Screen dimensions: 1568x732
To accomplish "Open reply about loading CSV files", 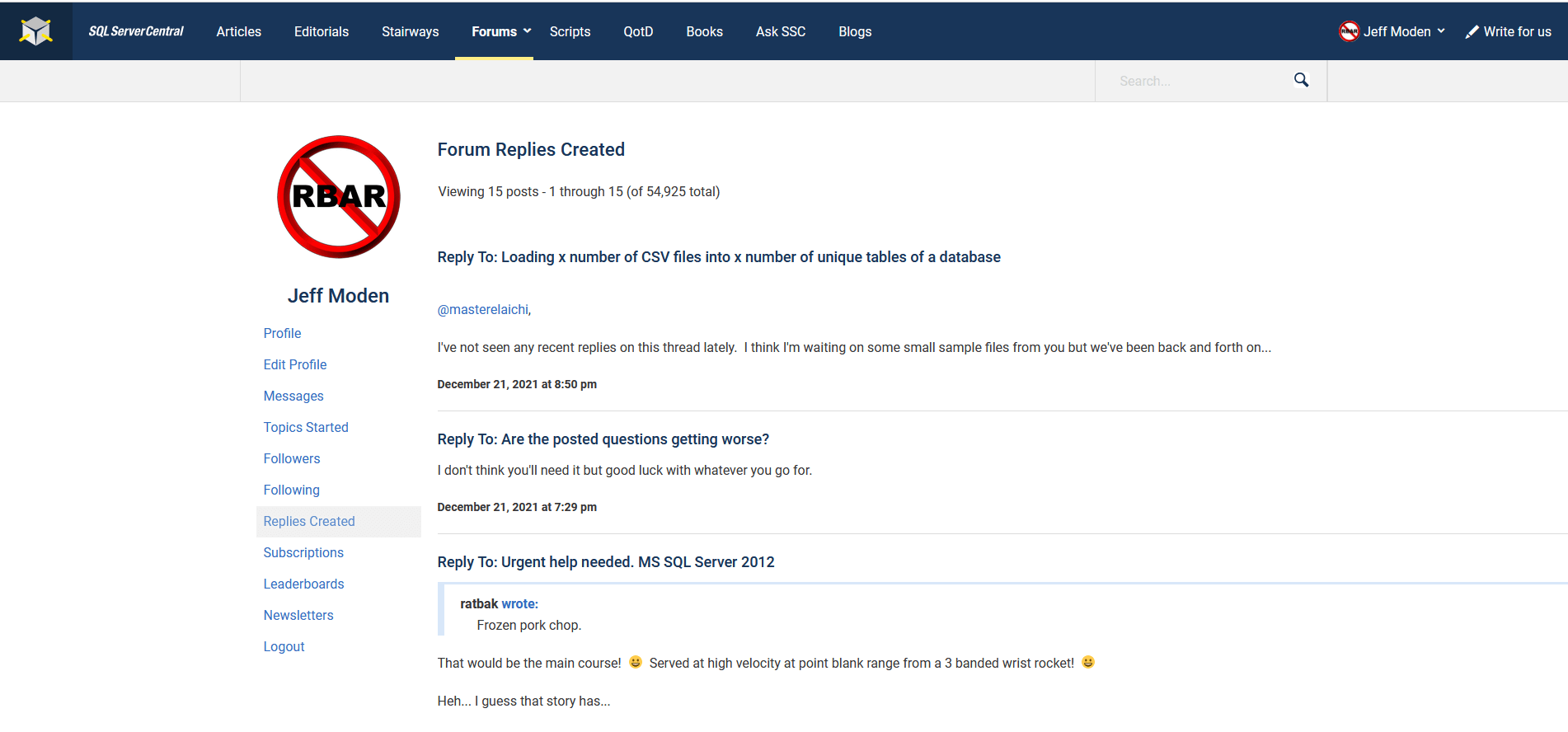I will [719, 257].
